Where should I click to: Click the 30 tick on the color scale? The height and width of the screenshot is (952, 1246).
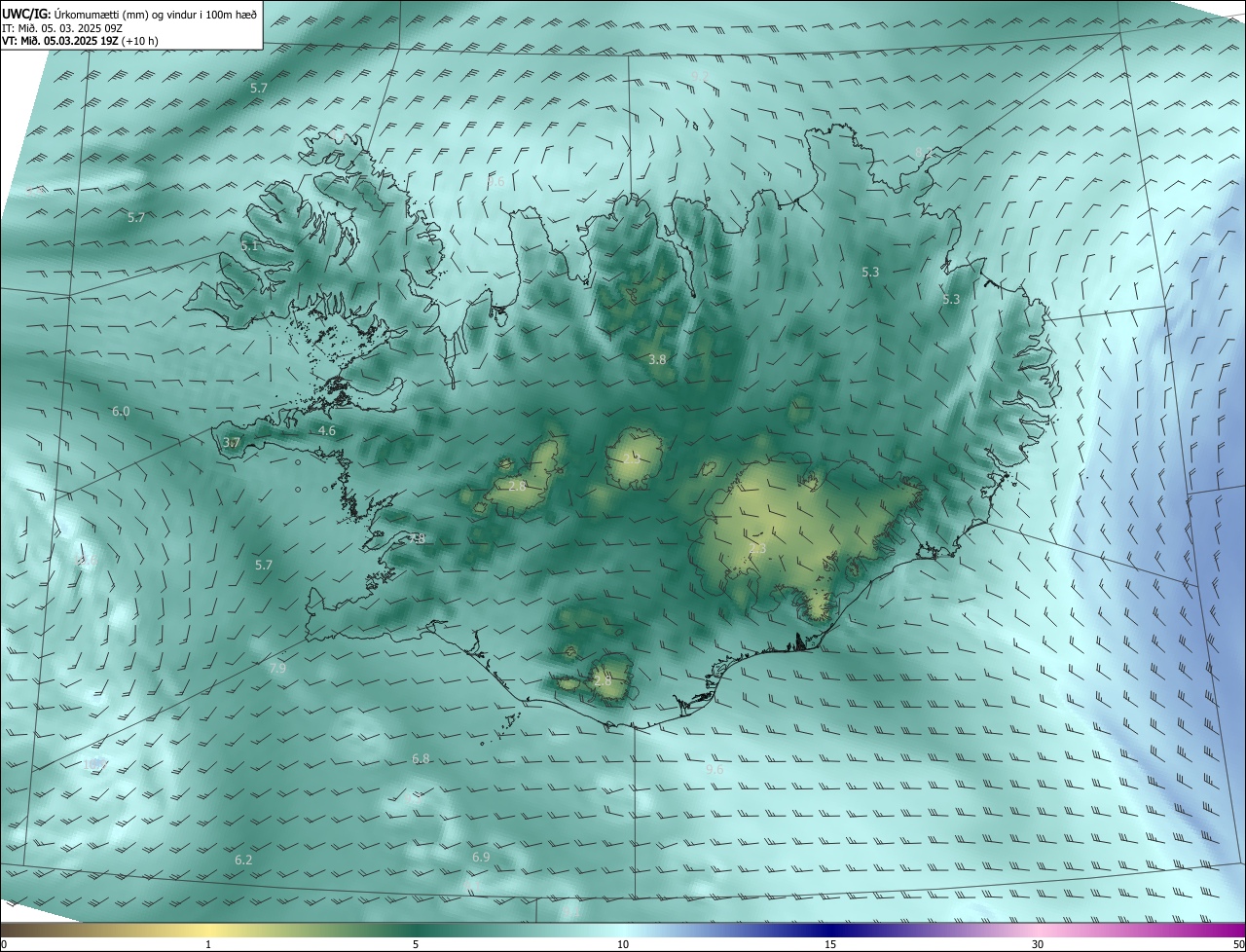pyautogui.click(x=1038, y=944)
